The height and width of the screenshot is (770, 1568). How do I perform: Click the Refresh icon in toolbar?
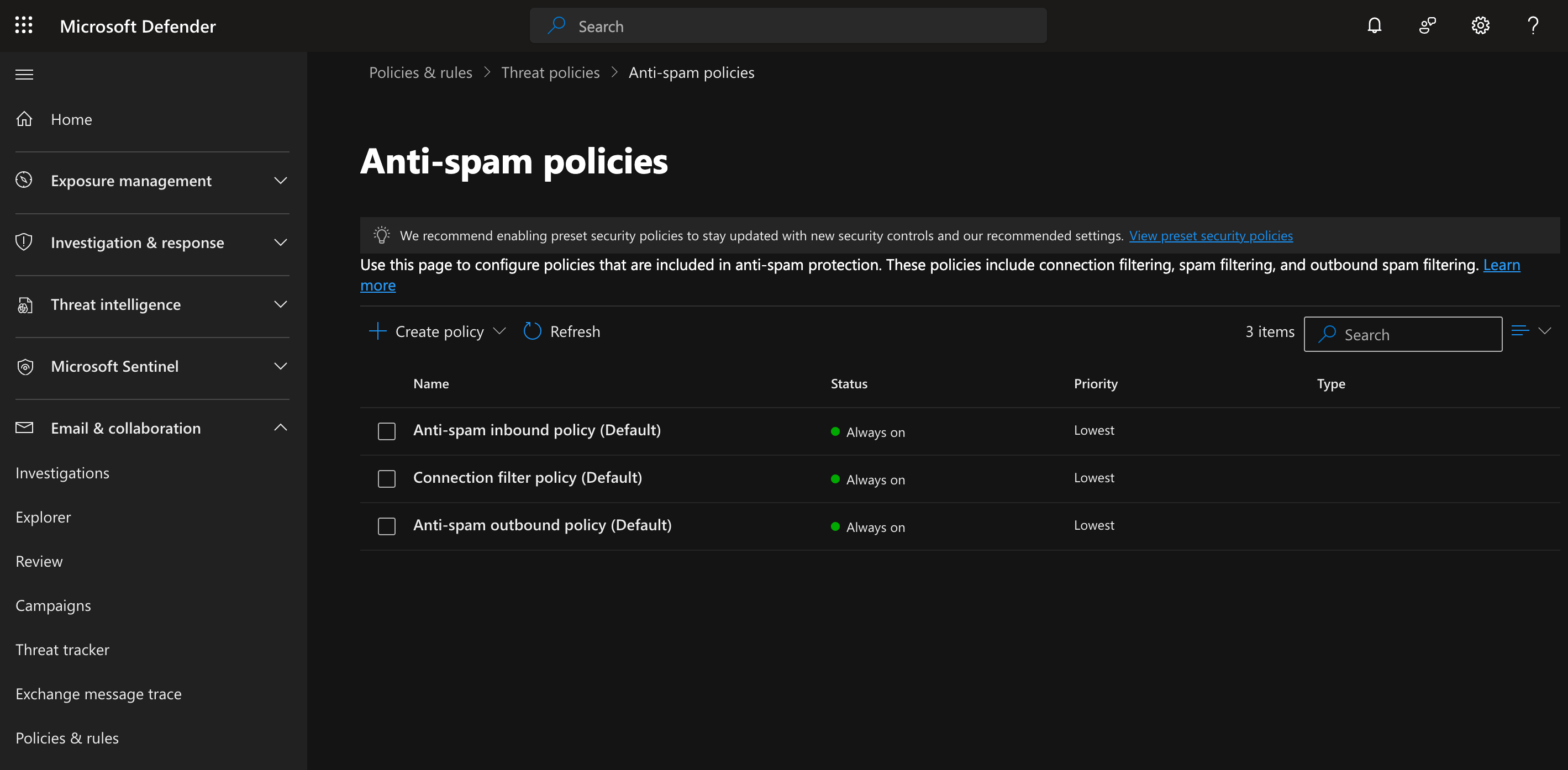click(532, 331)
